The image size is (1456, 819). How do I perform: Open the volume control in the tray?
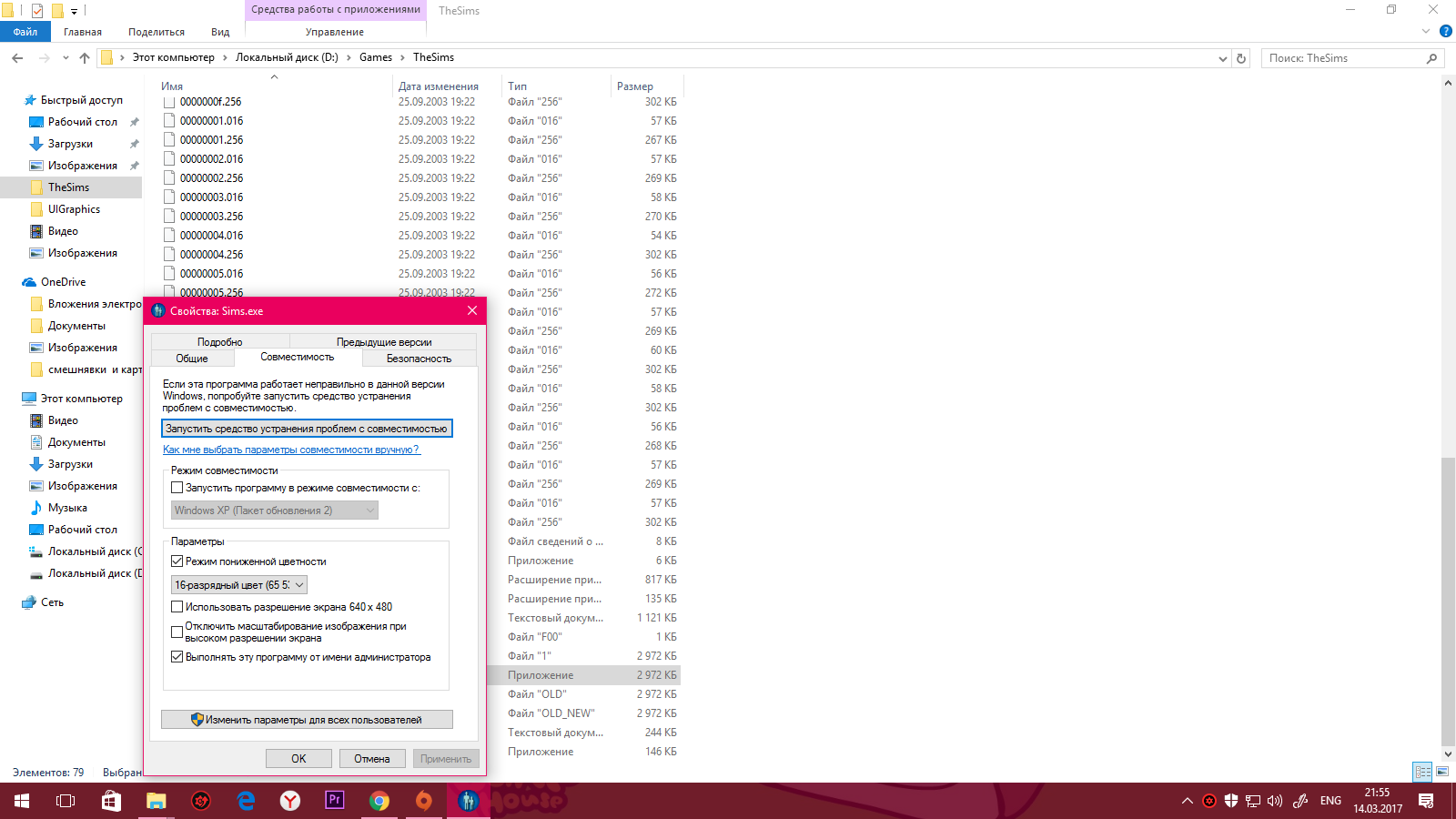(1275, 801)
